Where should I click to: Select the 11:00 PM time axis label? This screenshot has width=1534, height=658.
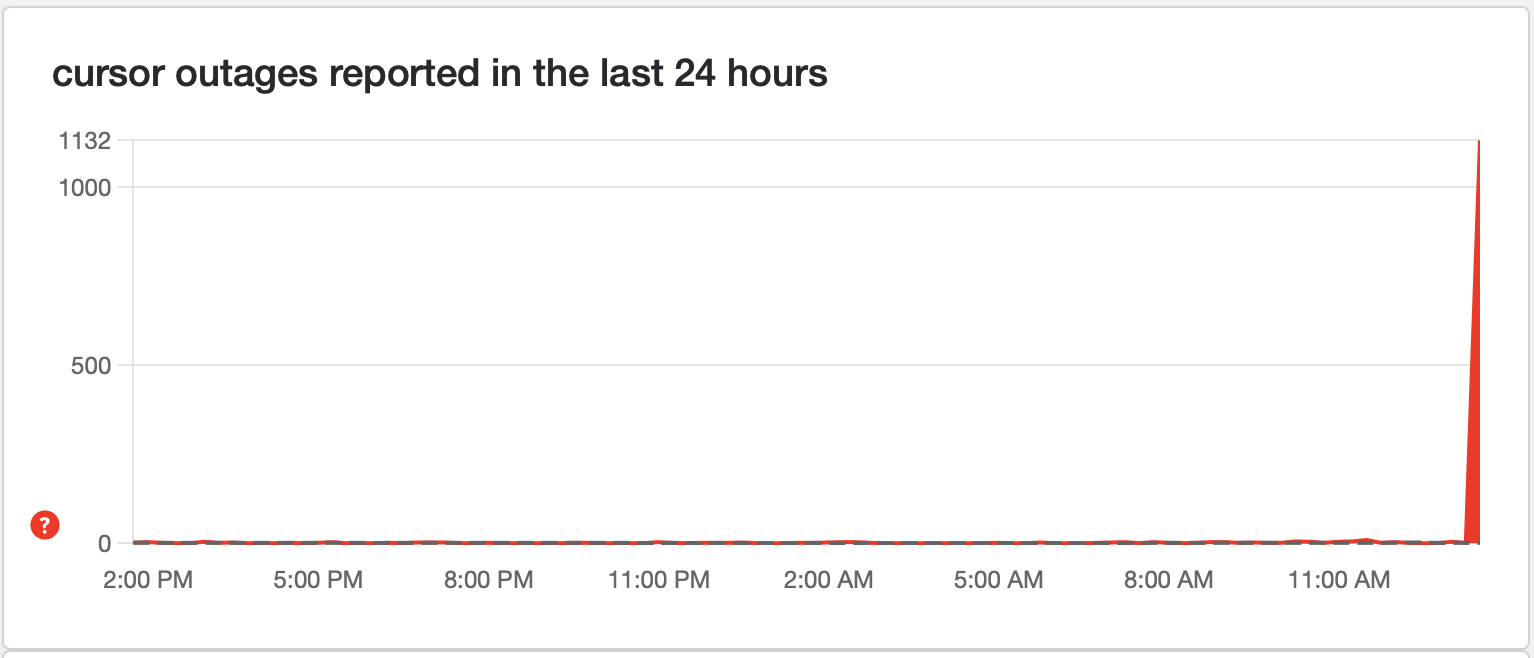tap(659, 579)
